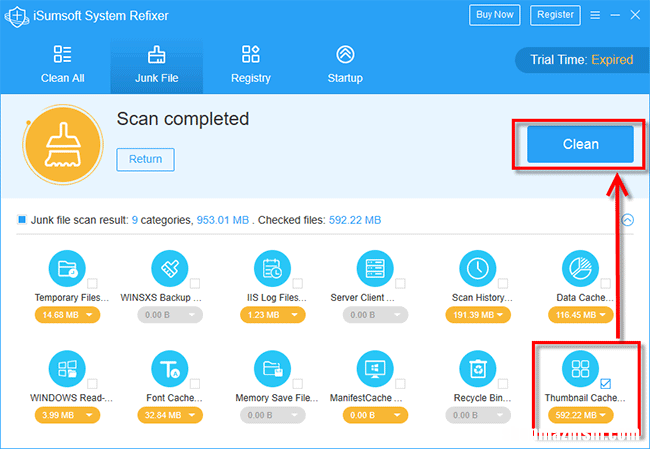The image size is (650, 449).
Task: Expand the Recycle Bin 0.00 B dropdown
Action: point(478,415)
